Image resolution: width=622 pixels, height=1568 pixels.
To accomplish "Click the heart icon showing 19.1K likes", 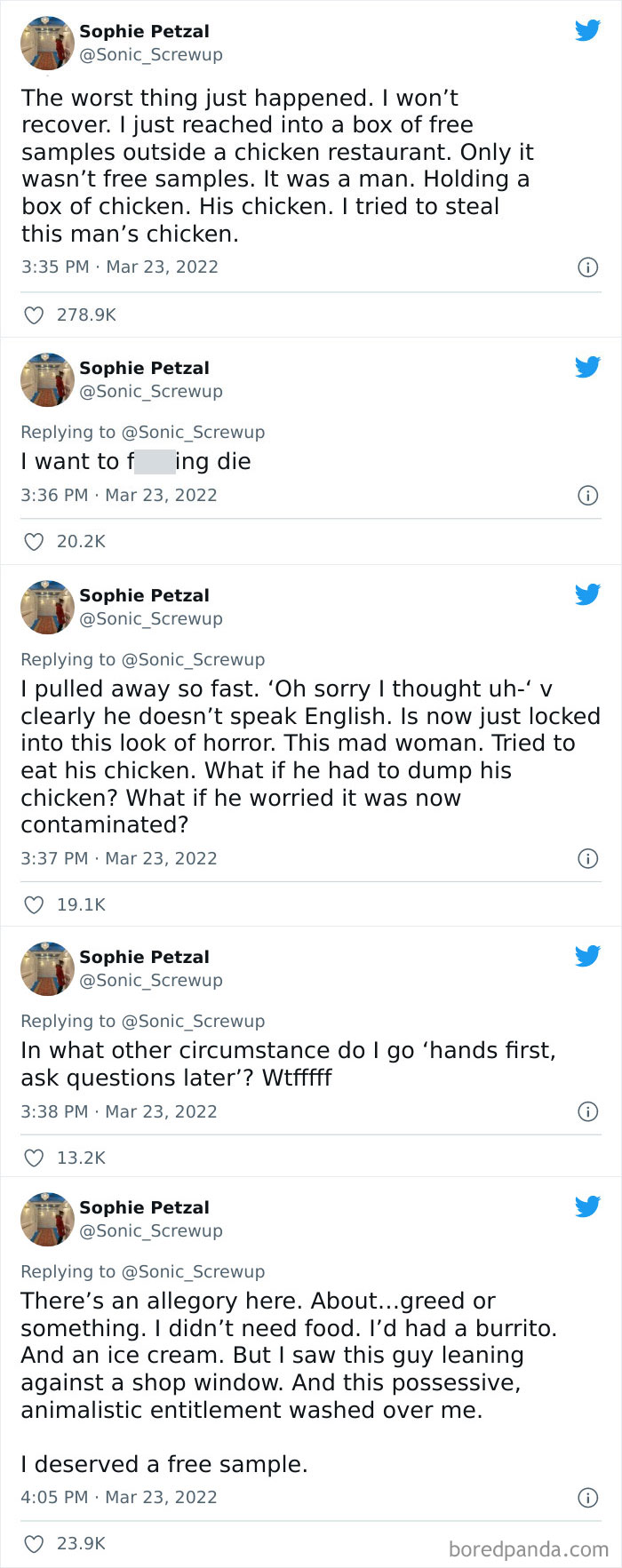I will [34, 904].
